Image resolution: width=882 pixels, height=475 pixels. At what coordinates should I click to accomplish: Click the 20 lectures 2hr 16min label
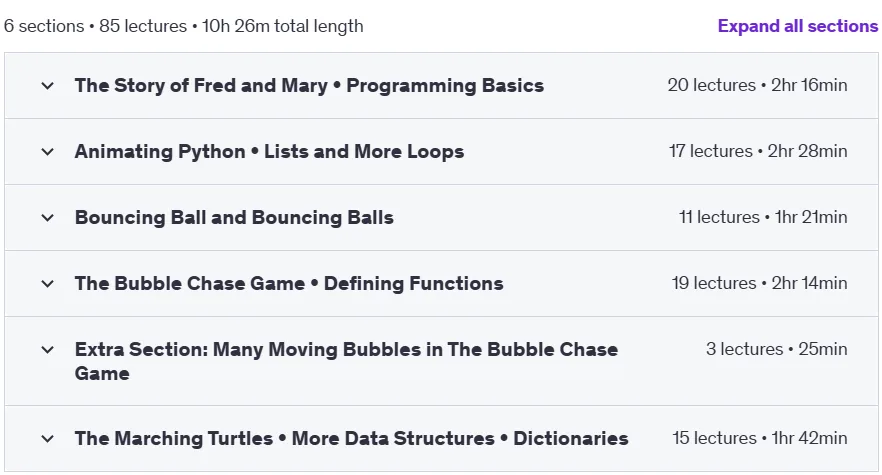point(757,85)
